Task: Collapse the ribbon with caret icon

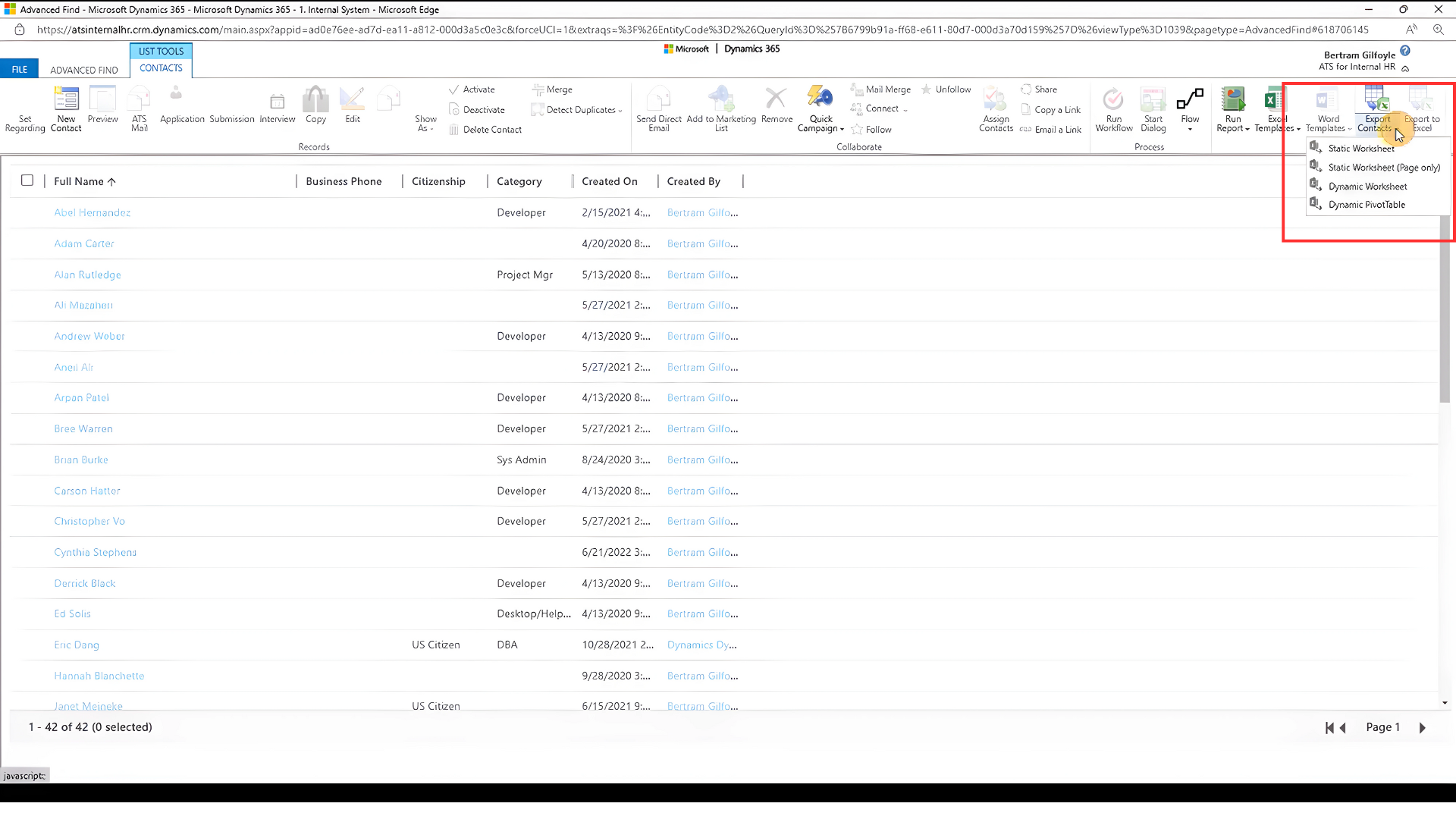Action: coord(1405,68)
